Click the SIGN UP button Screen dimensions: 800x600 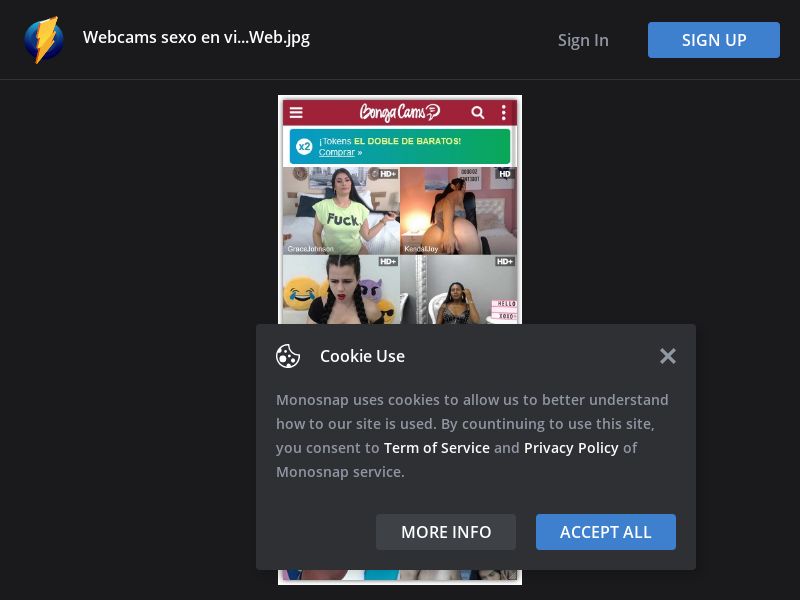[x=713, y=40]
